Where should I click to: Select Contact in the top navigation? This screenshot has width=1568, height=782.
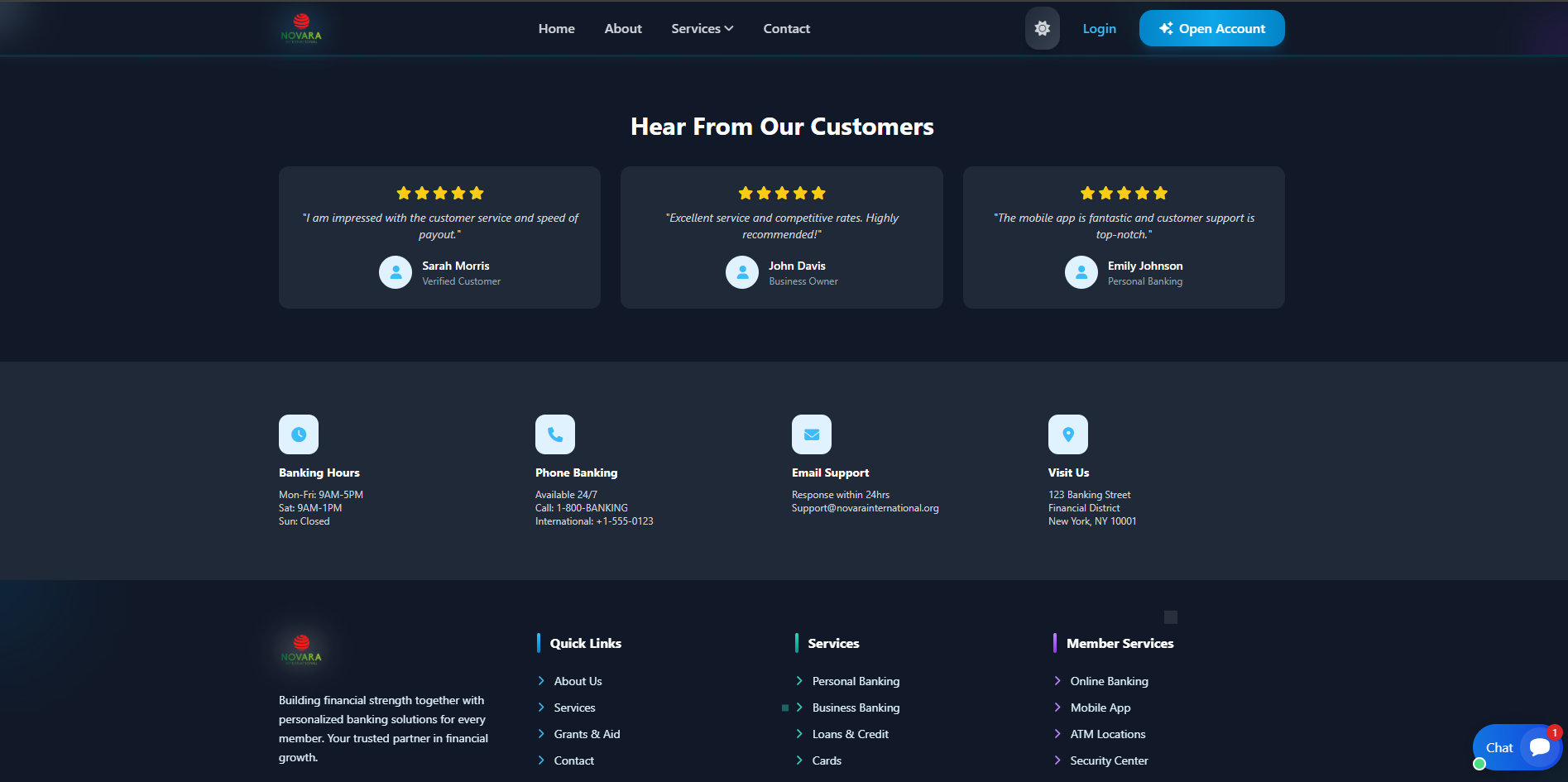coord(786,28)
